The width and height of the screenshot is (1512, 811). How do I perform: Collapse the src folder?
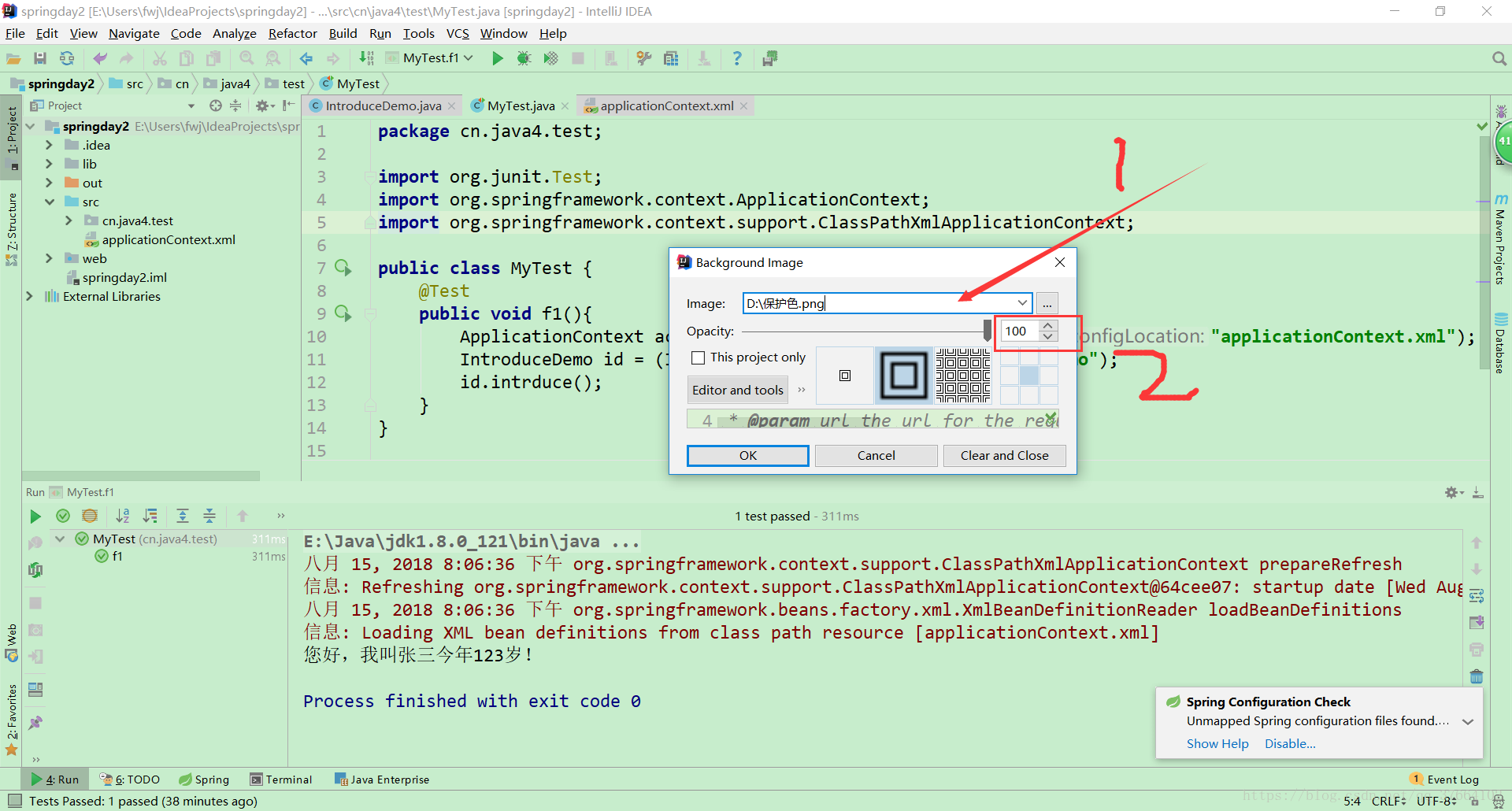pos(49,202)
